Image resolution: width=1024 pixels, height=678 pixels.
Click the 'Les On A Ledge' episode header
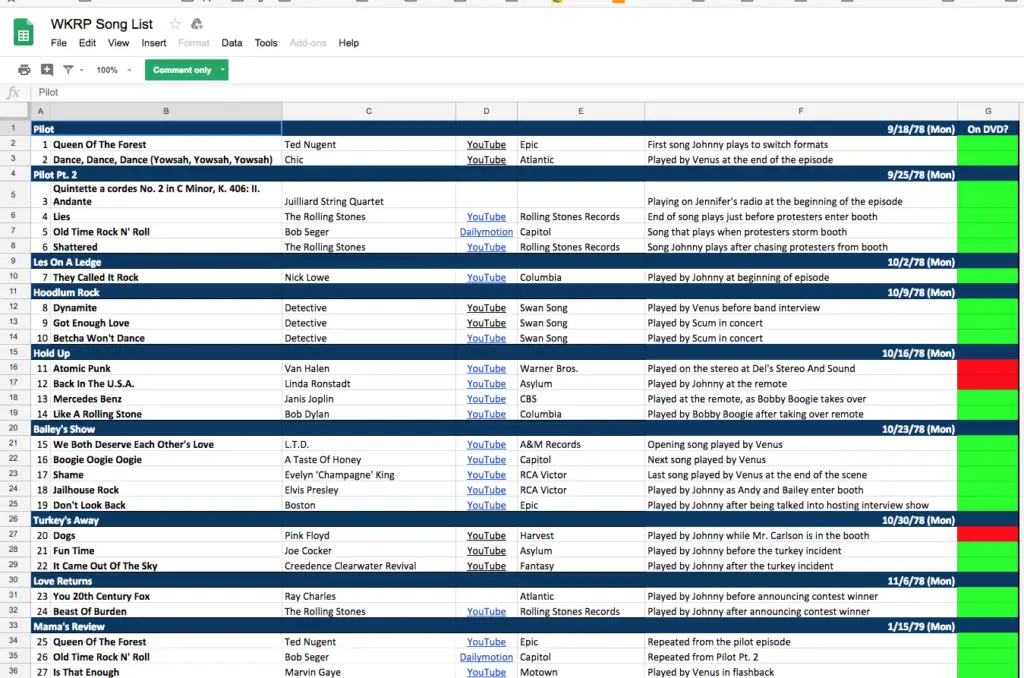[67, 263]
